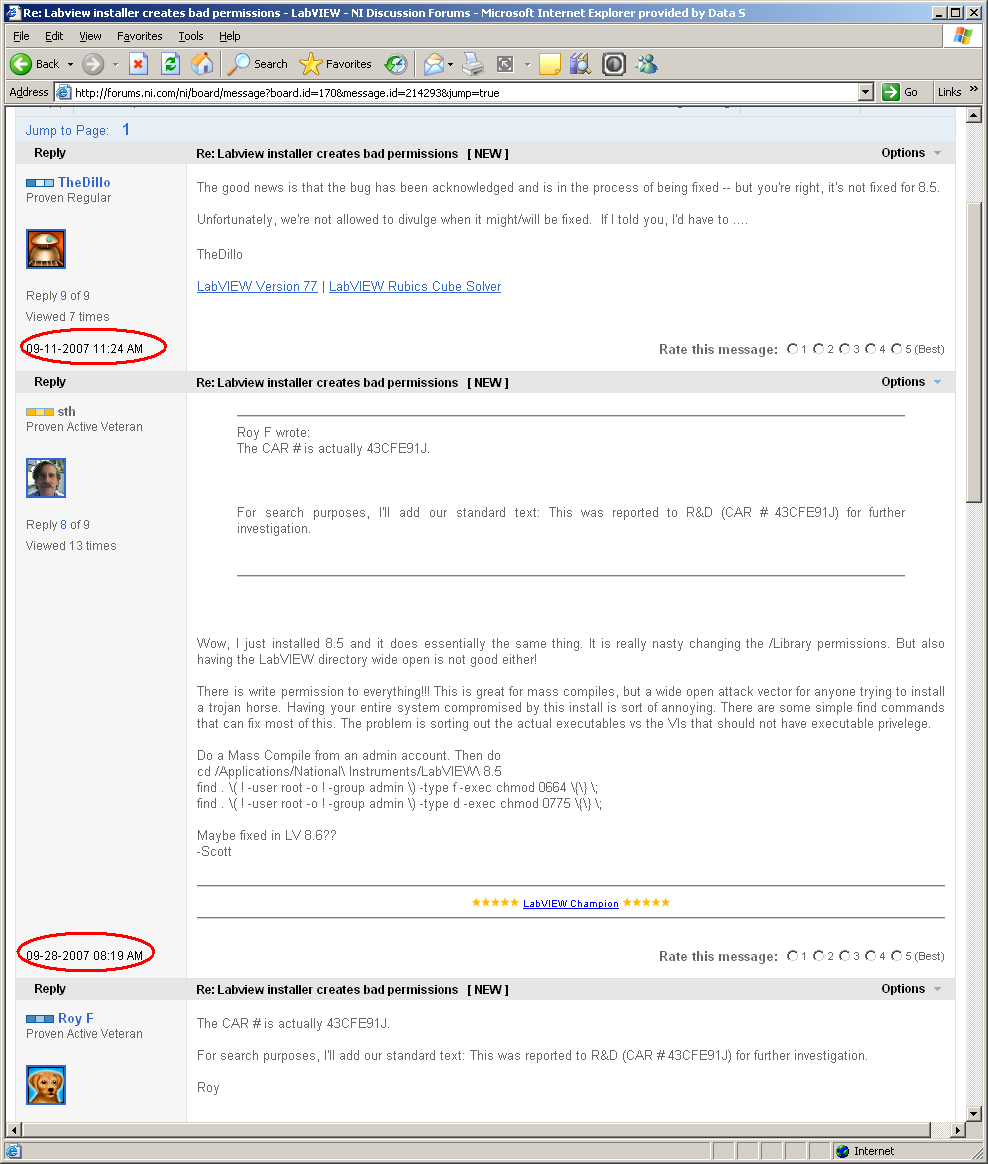Click the Forward arrow icon

click(x=93, y=65)
